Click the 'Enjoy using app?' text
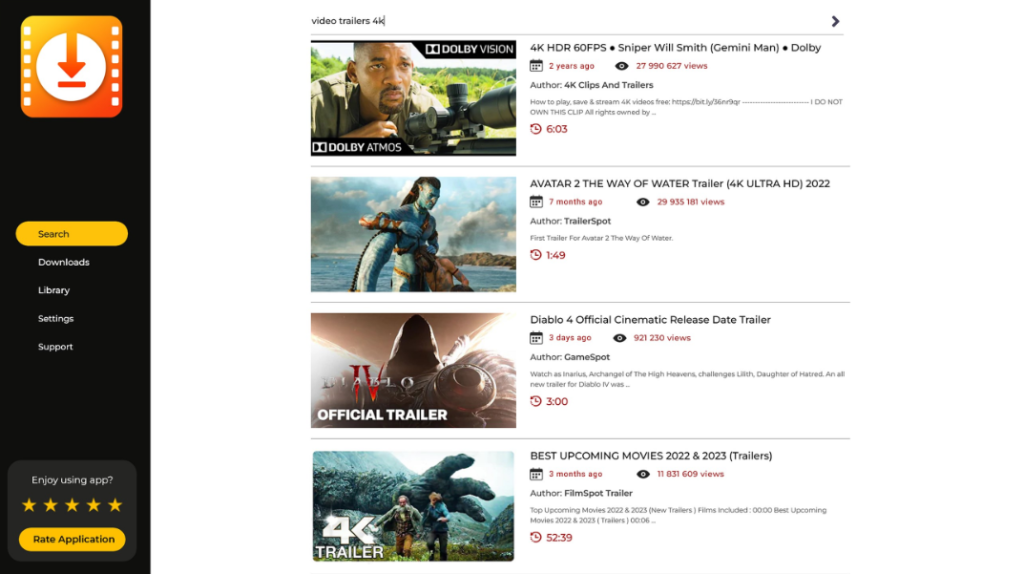Screen dimensions: 1024x574 point(72,480)
